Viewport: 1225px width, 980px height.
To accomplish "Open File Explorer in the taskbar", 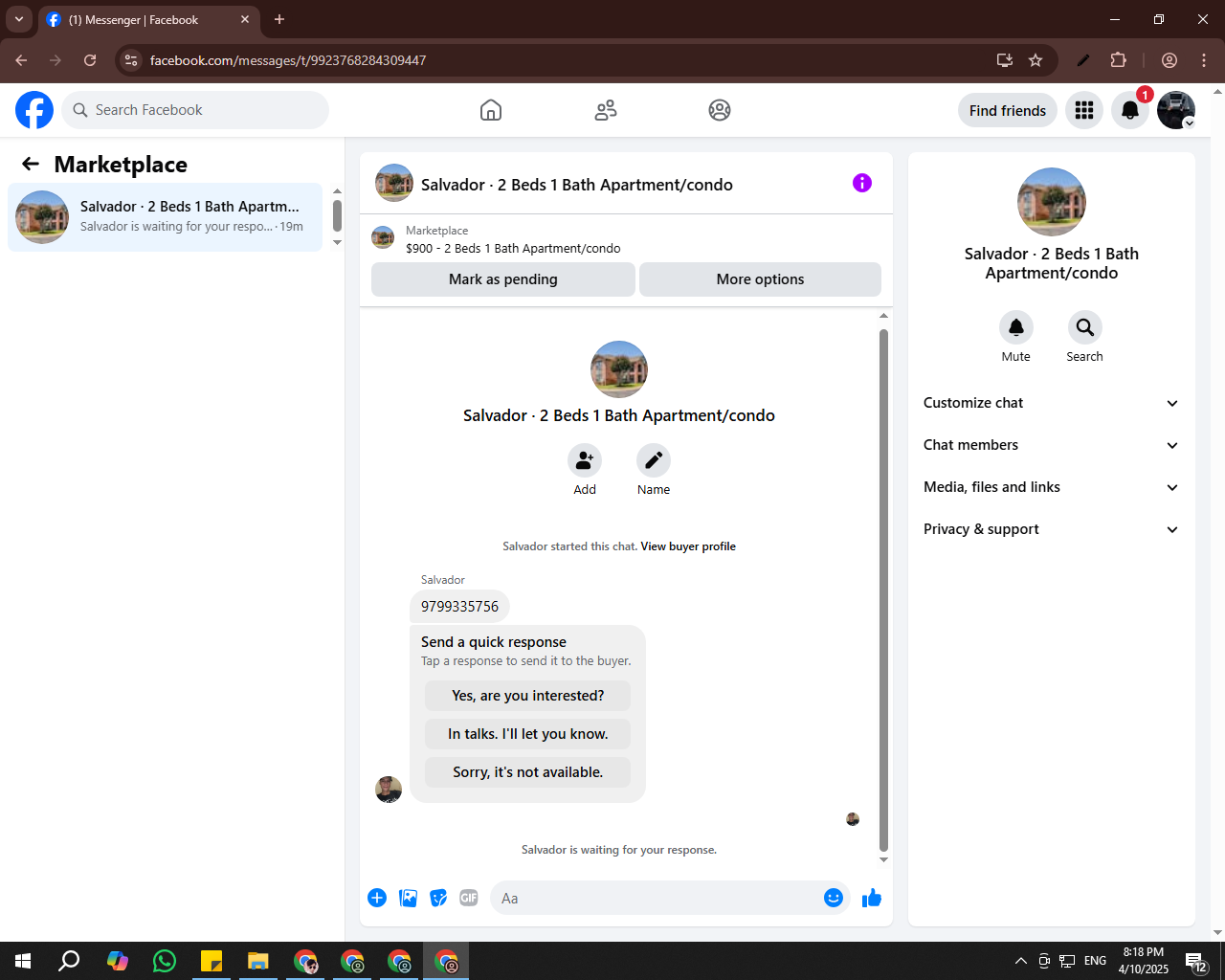I will tap(257, 961).
